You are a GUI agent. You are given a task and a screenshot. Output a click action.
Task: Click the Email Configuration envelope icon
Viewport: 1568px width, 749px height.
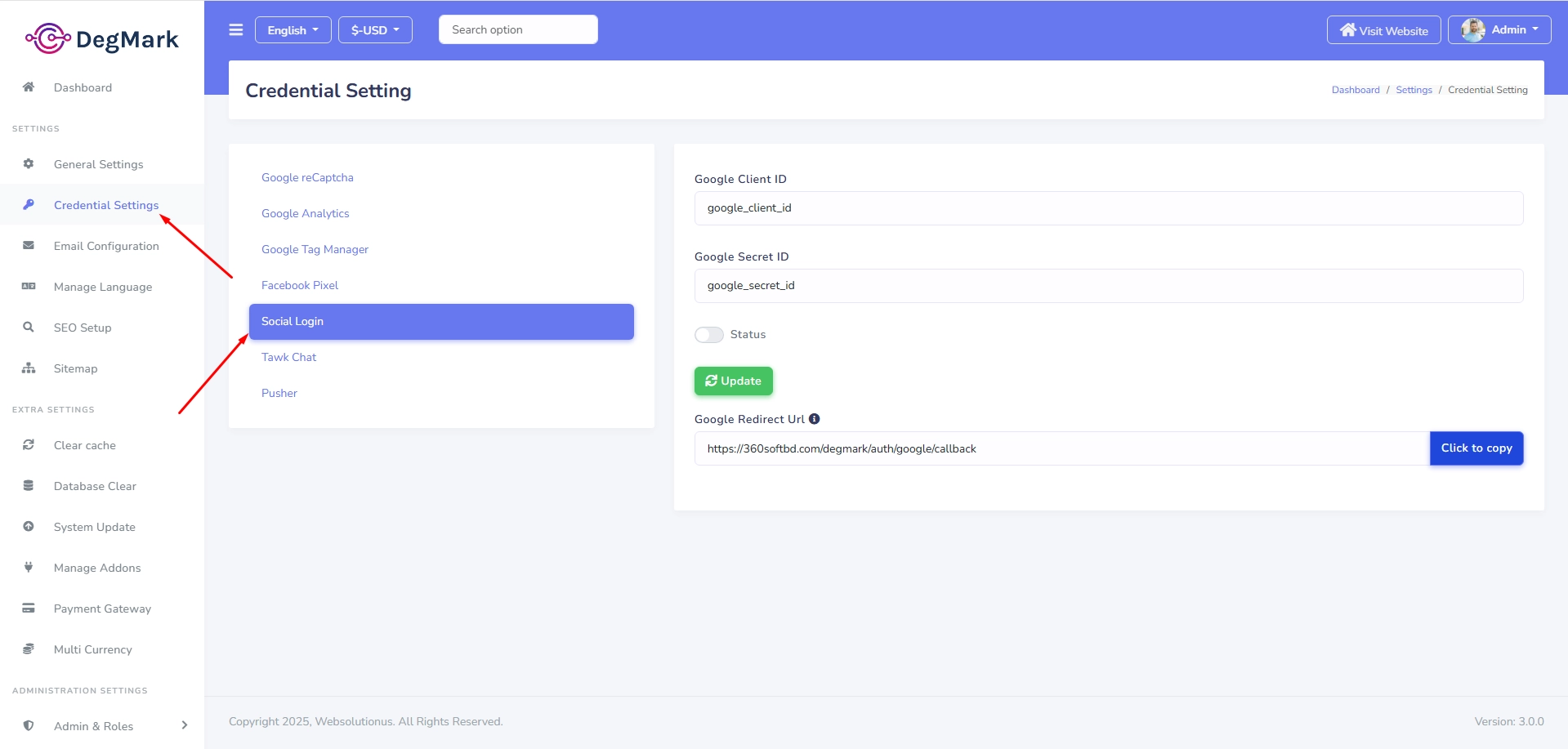pyautogui.click(x=29, y=245)
